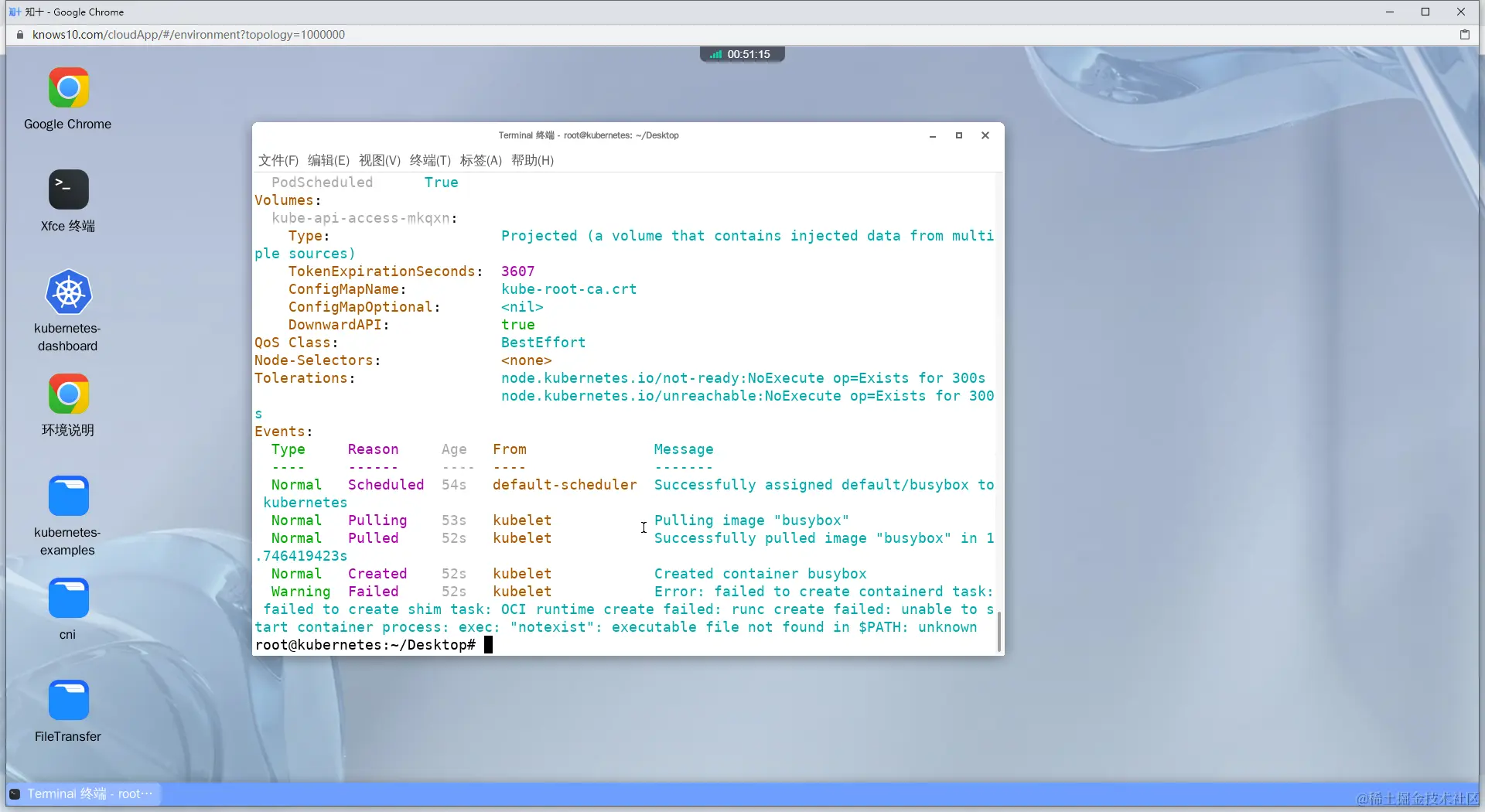Click the 'ConfigMapName:' label

click(x=348, y=289)
